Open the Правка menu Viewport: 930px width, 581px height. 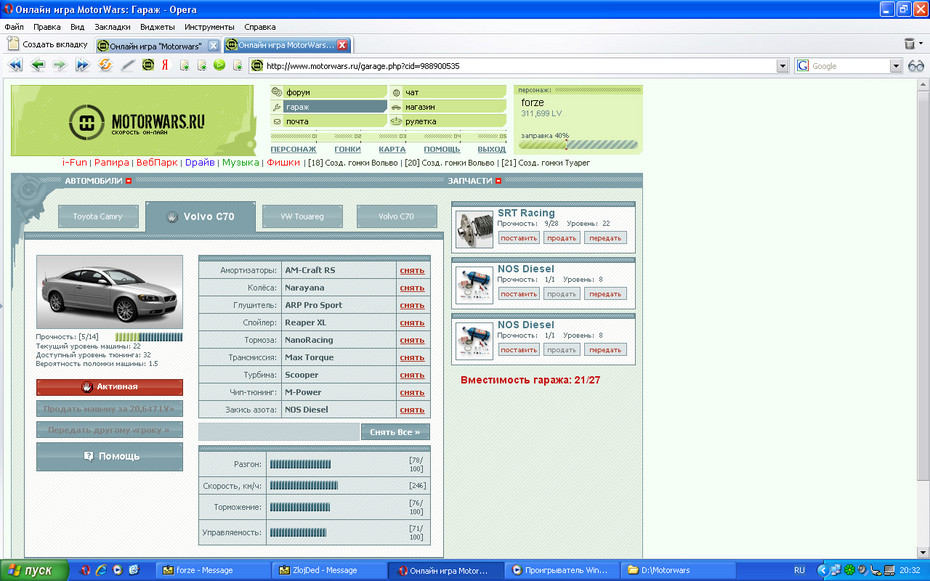(47, 27)
